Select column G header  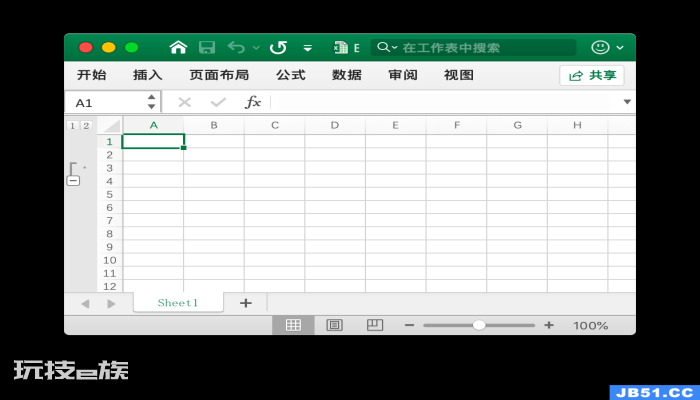517,125
